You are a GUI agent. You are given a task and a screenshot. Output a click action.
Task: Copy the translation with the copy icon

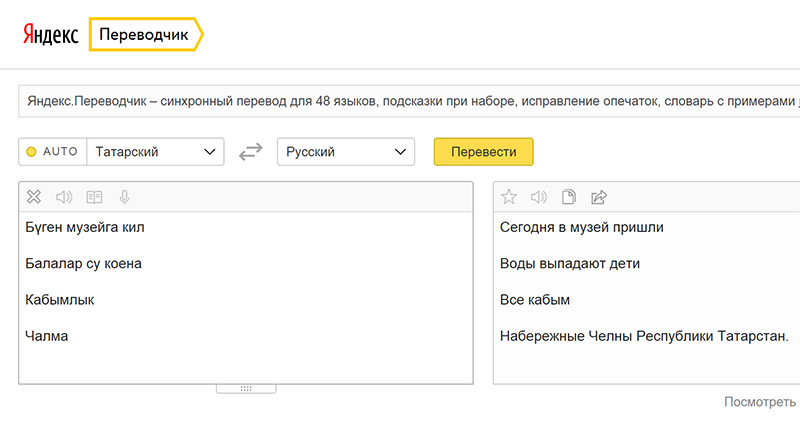point(569,196)
